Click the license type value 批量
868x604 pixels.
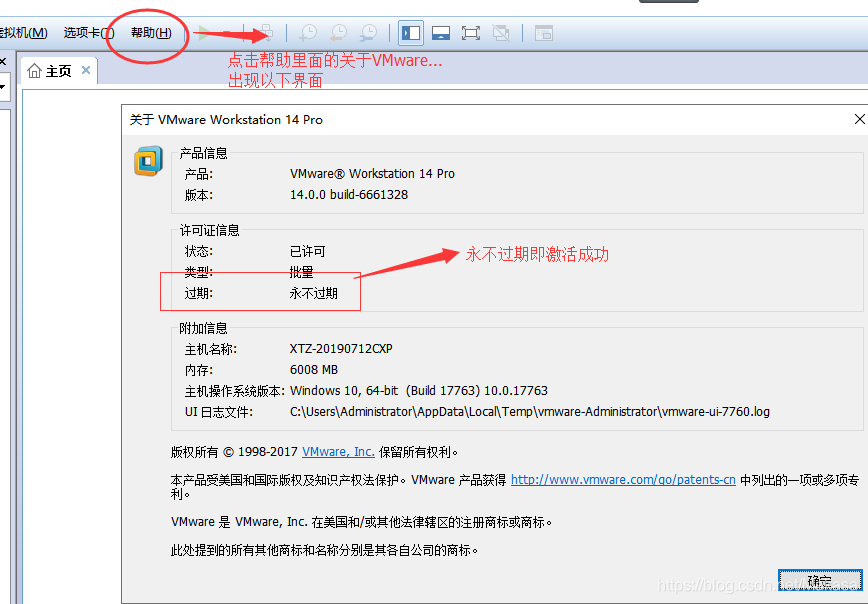302,272
